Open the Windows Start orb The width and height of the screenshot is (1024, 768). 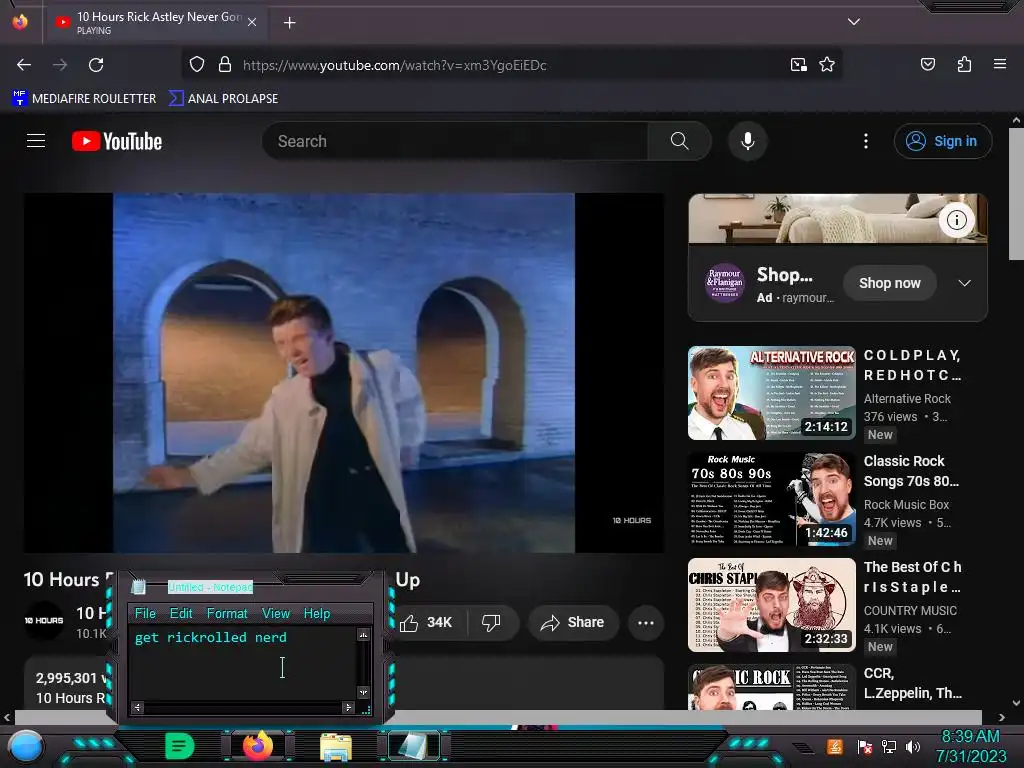coord(25,747)
